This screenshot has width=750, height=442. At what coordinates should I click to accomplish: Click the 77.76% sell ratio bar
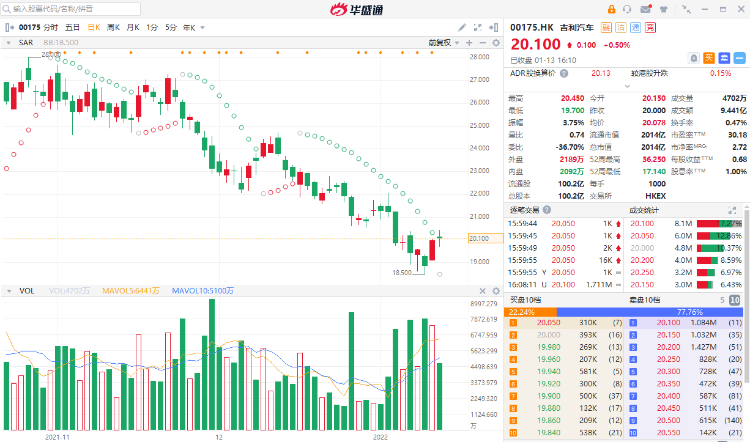650,312
